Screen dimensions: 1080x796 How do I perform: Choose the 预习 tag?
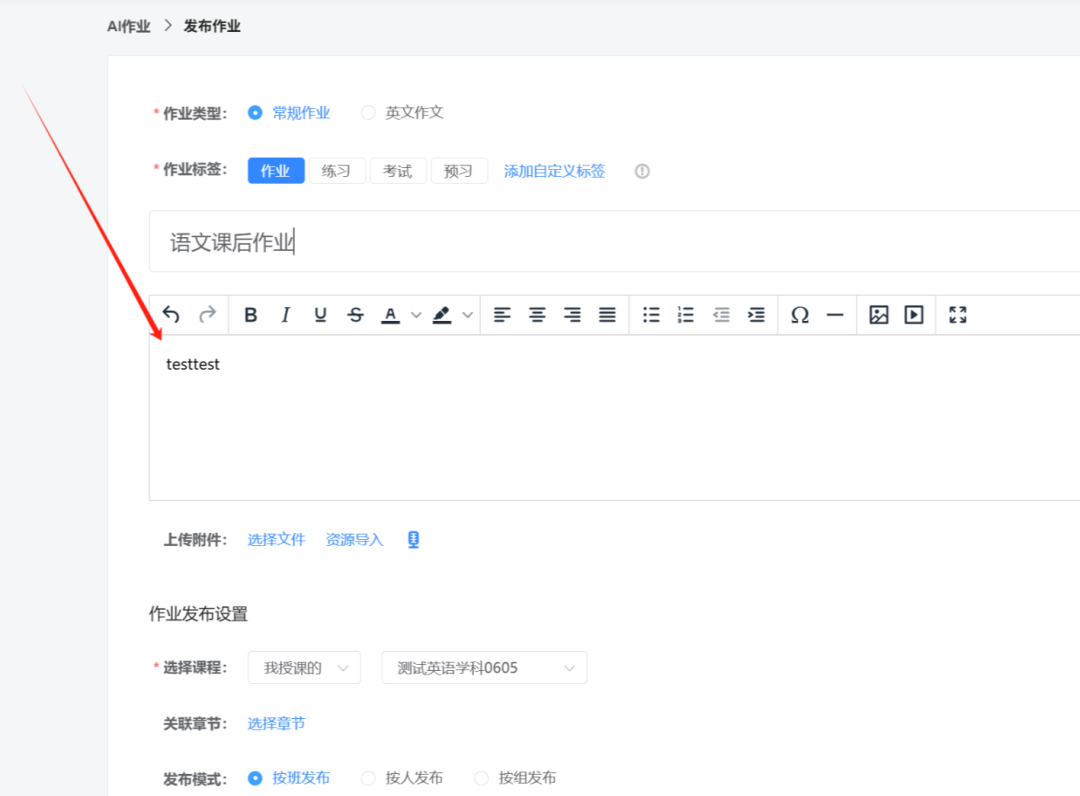tap(458, 171)
